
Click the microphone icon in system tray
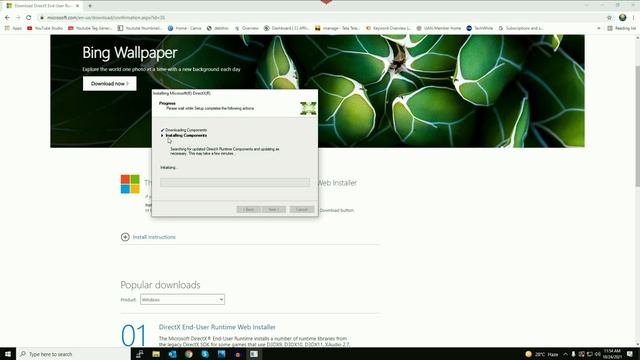click(573, 354)
